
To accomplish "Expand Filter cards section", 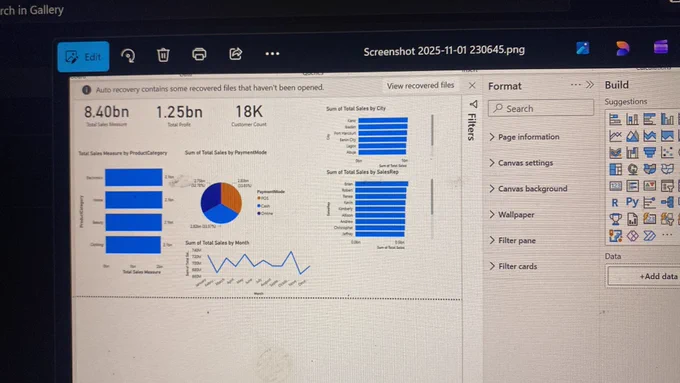I will (513, 266).
